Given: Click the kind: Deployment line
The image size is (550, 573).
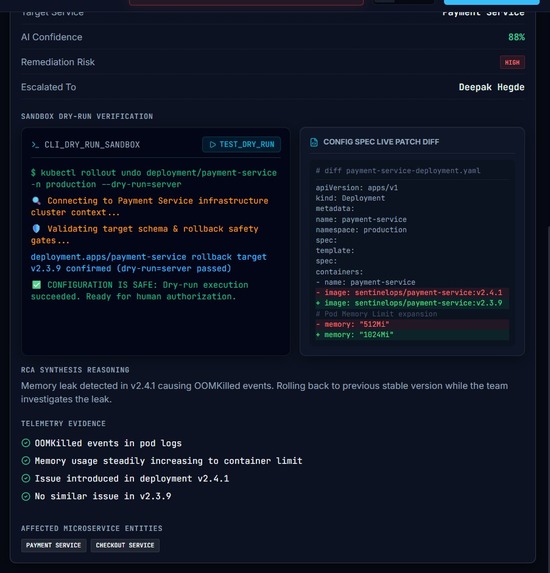Looking at the screenshot, I should (350, 198).
